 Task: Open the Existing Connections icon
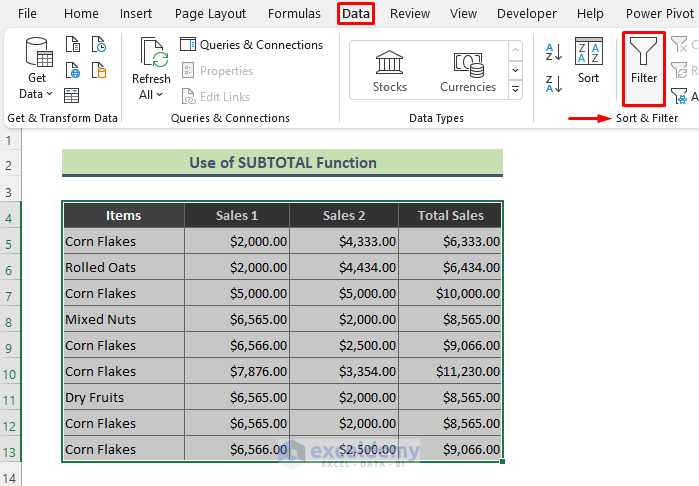pos(98,70)
